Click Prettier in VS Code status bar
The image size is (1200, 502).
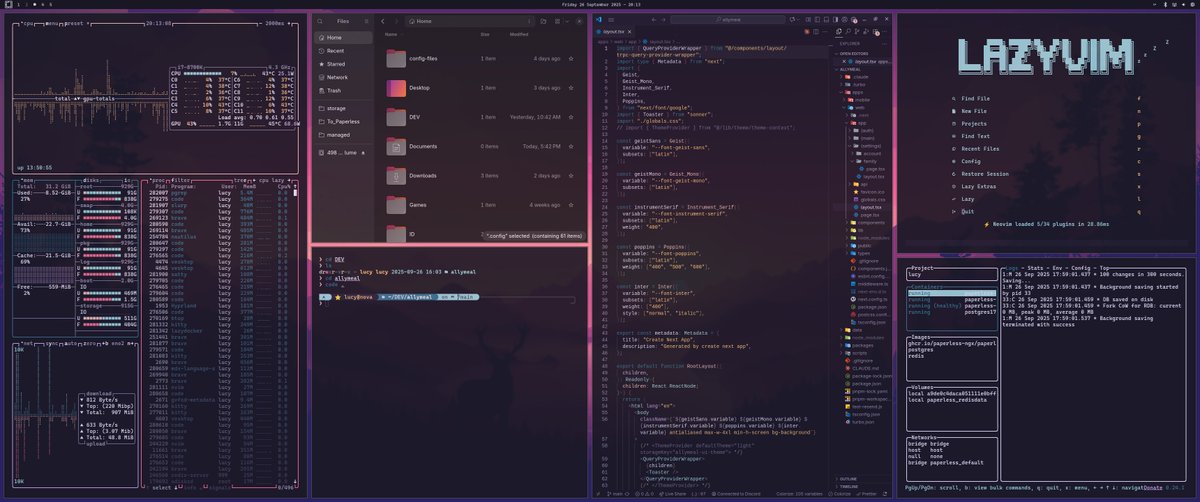point(867,494)
